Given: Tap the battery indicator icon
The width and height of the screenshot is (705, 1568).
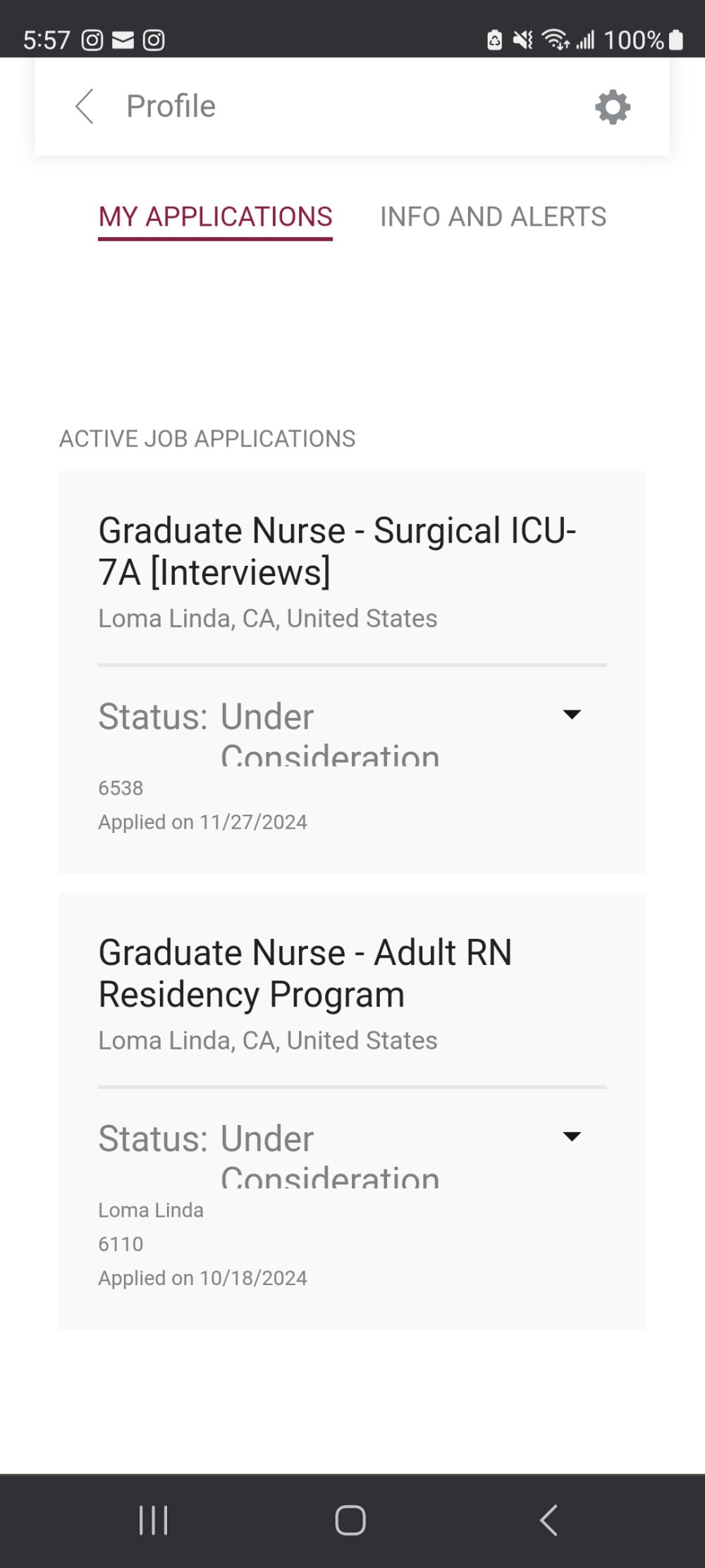Looking at the screenshot, I should (675, 39).
